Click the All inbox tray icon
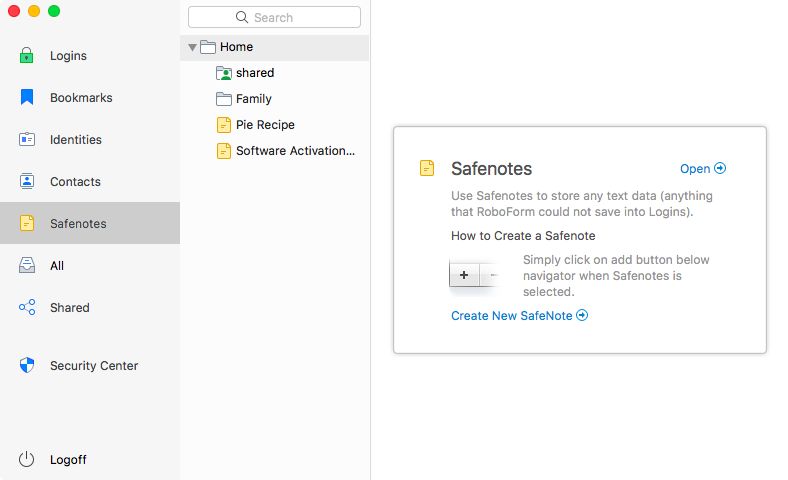The height and width of the screenshot is (480, 788). [27, 265]
